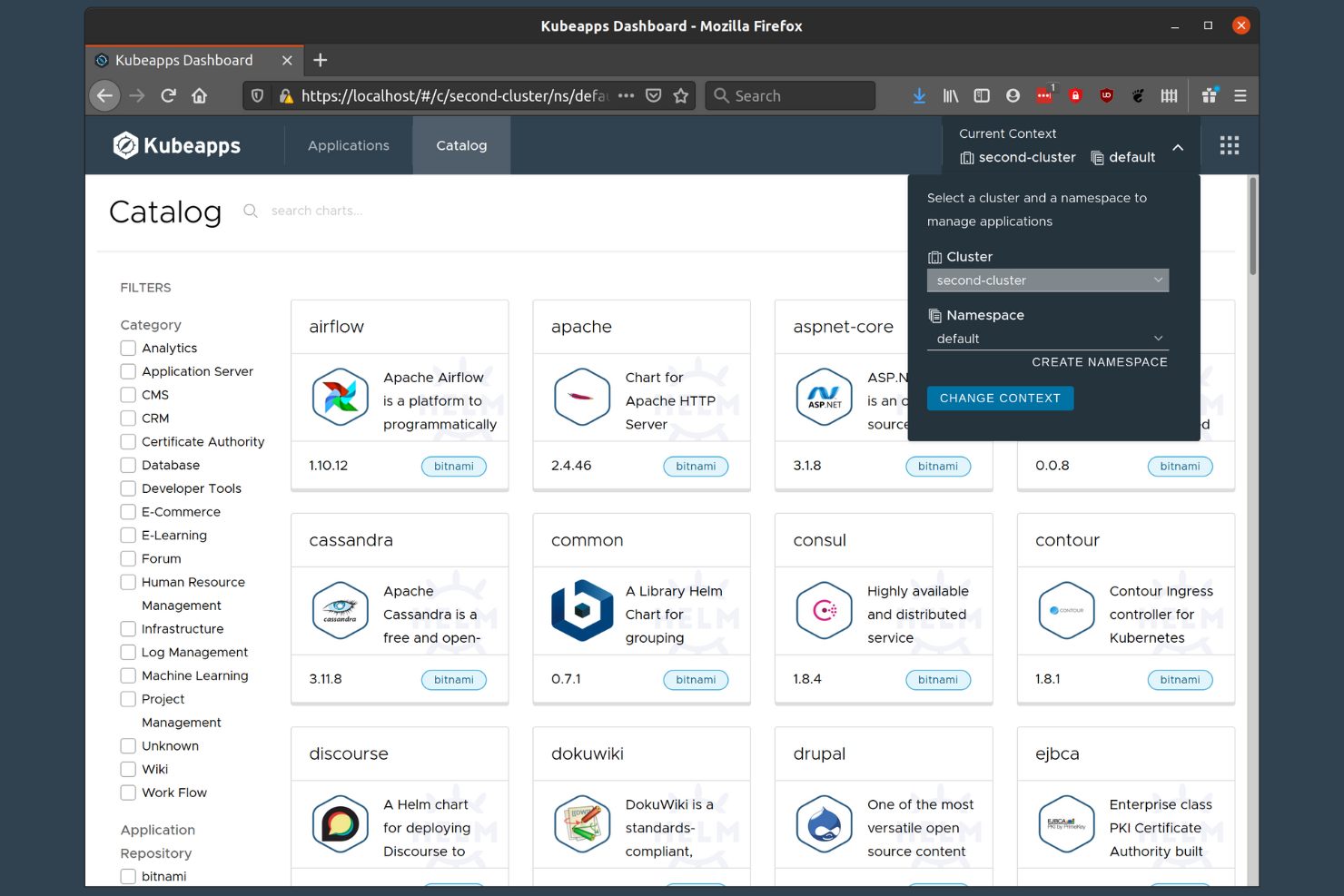Reload the page in Firefox
Viewport: 1344px width, 896px height.
pyautogui.click(x=168, y=95)
